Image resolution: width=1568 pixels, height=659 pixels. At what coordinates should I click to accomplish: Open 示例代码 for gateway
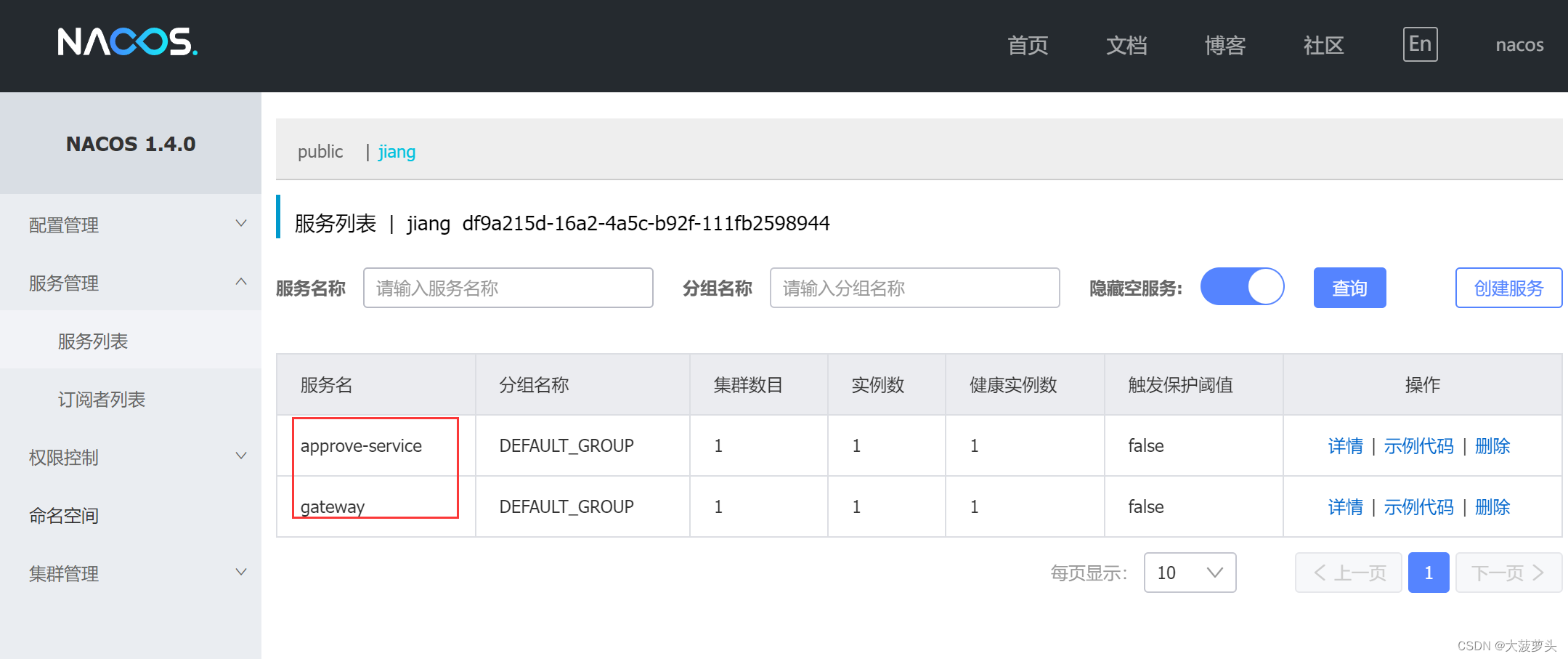click(x=1418, y=506)
